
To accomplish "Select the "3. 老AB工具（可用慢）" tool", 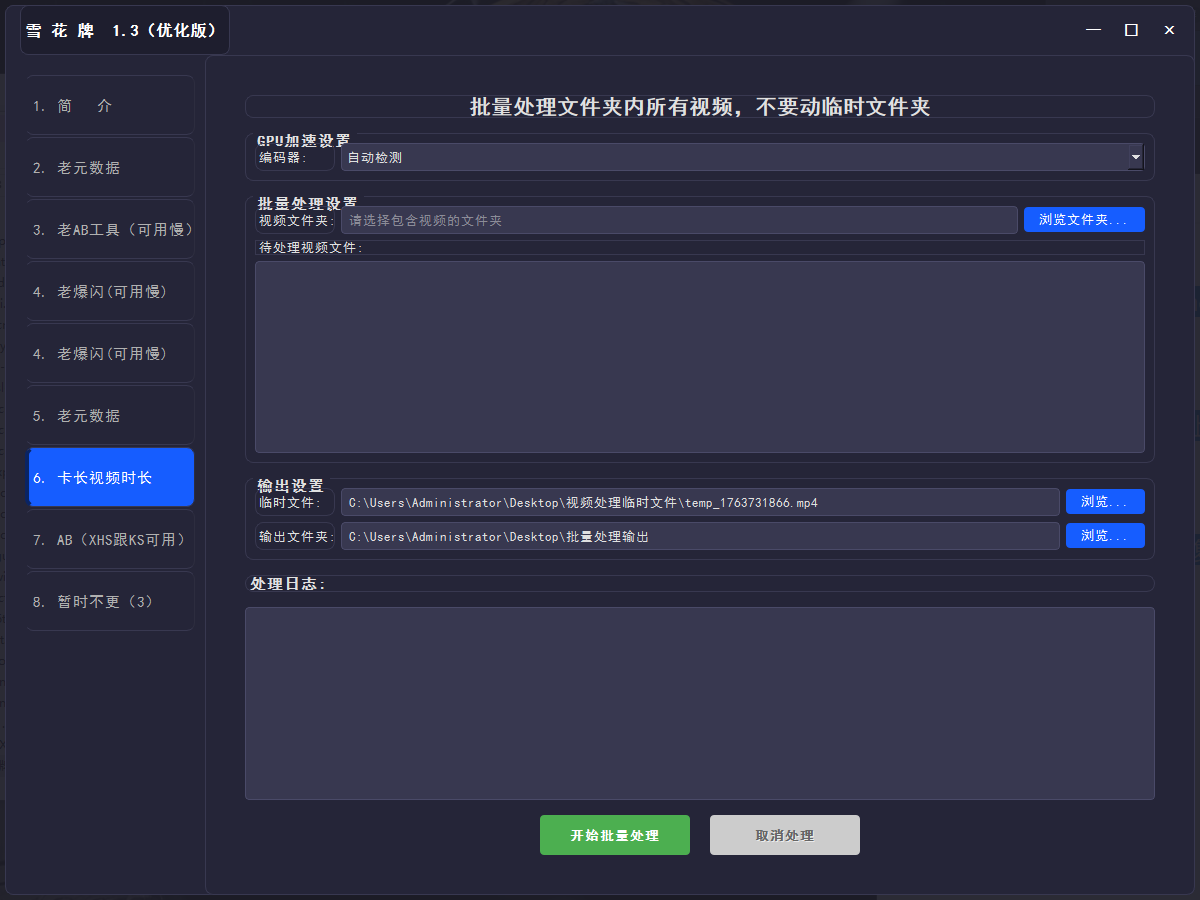I will click(x=109, y=229).
